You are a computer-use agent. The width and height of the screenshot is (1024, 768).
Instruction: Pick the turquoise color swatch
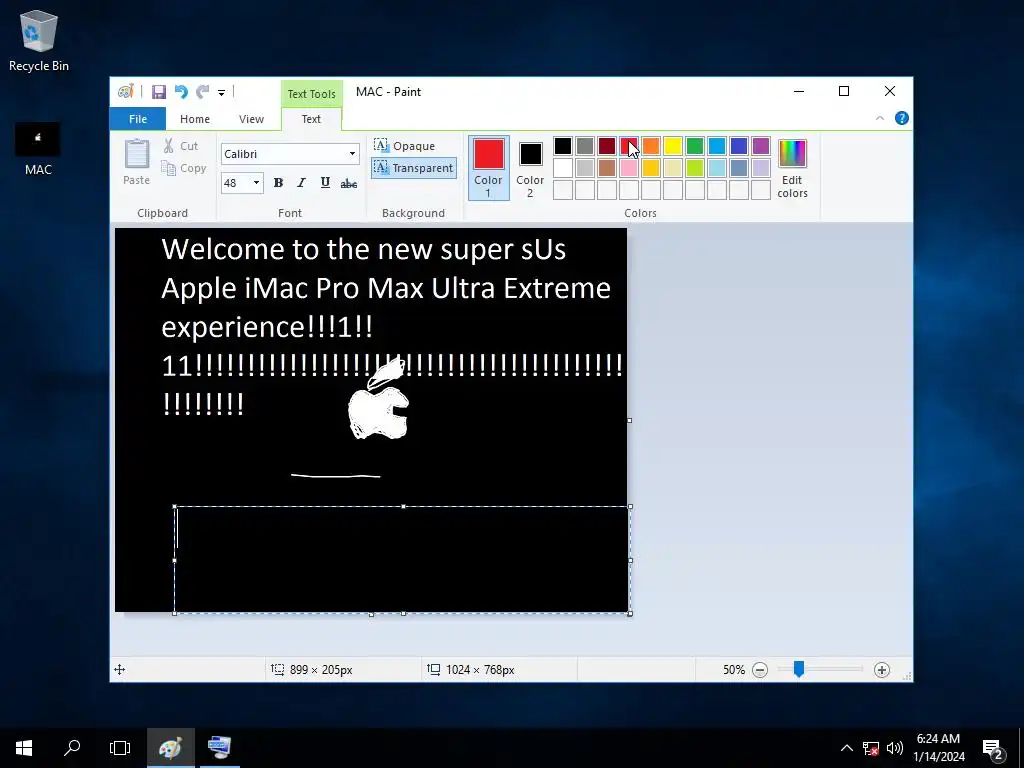click(717, 146)
